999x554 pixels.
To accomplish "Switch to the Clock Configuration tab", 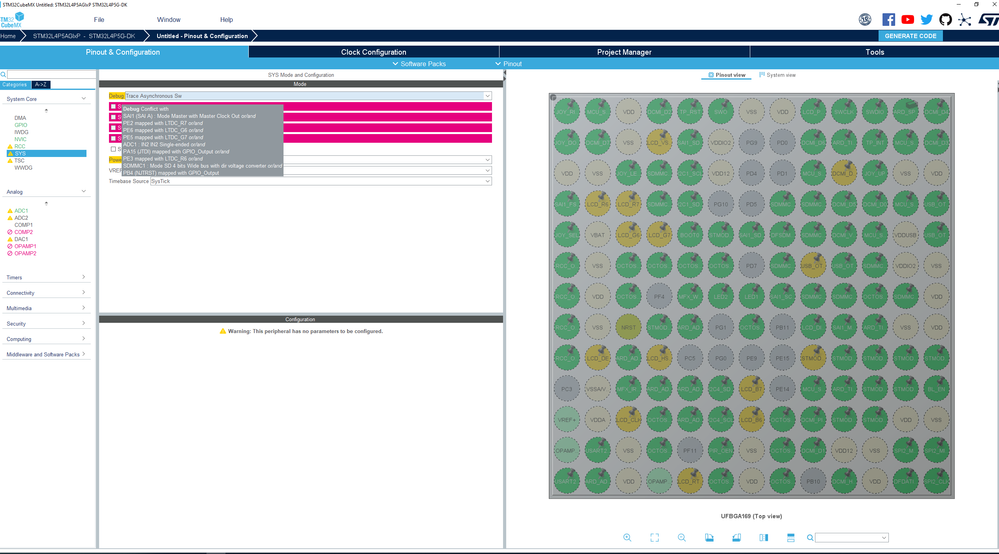I will pos(373,52).
